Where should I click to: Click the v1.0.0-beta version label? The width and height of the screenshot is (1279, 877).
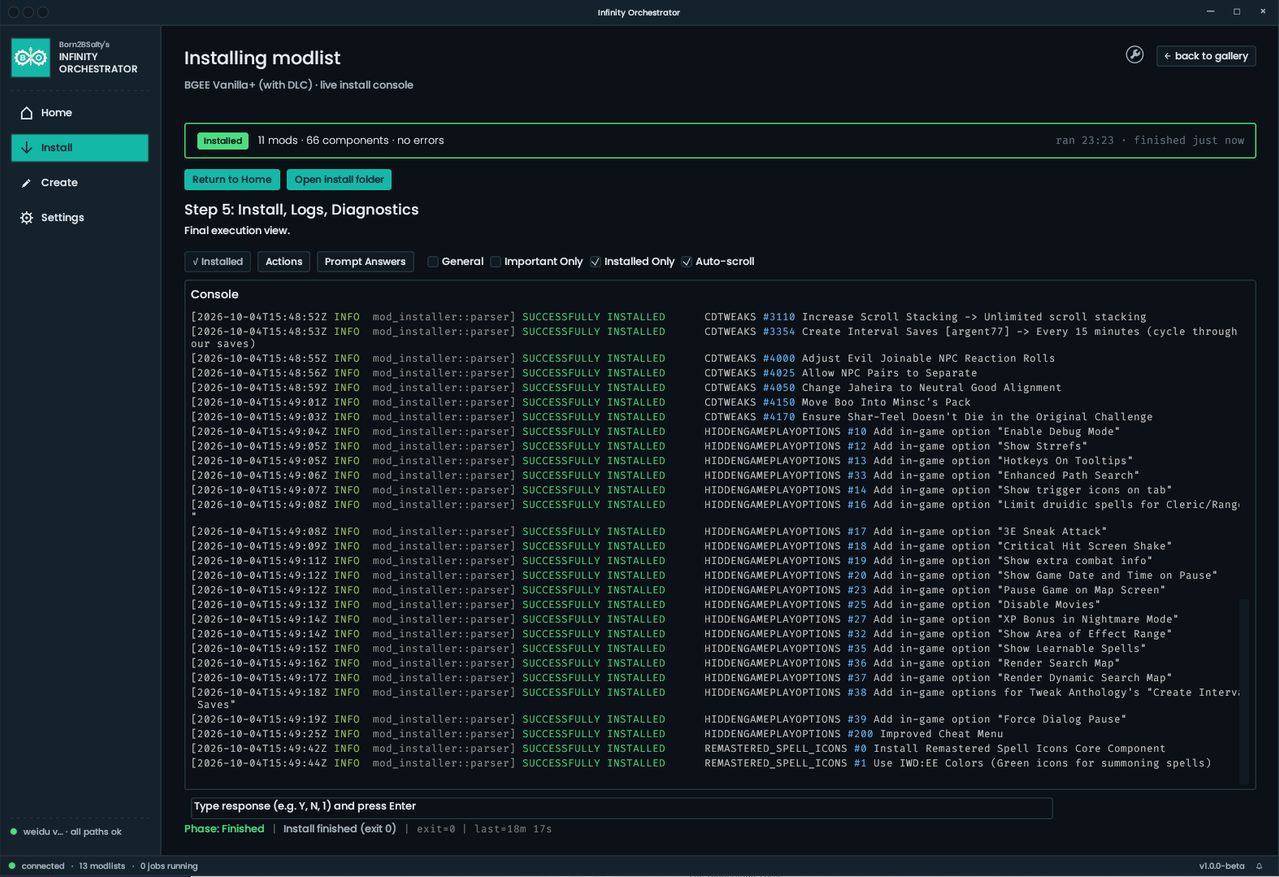(x=1222, y=866)
